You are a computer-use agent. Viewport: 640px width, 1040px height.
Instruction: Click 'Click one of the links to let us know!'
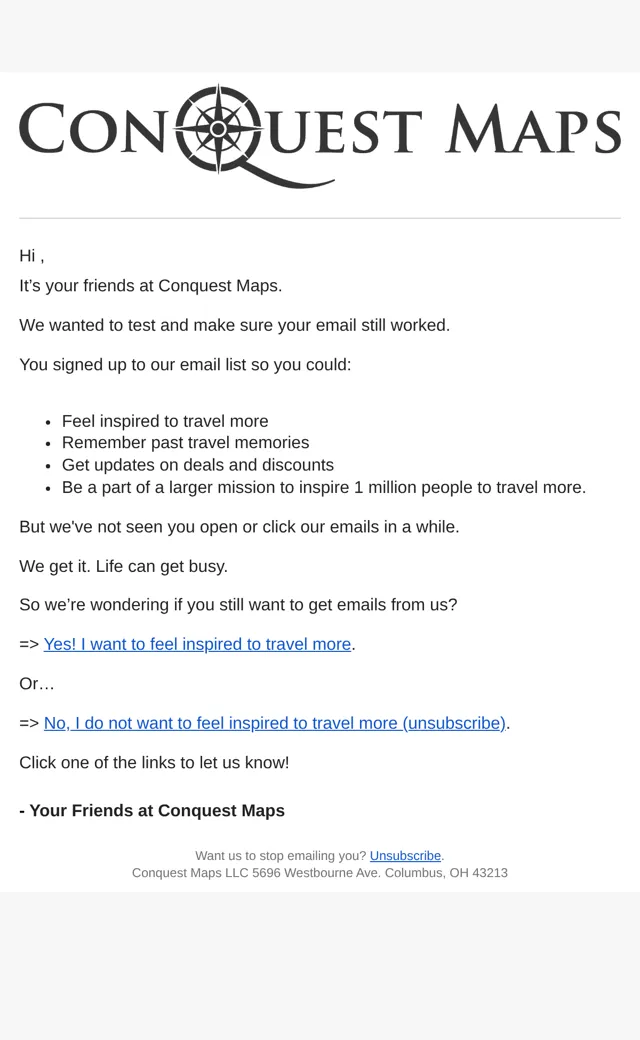click(x=154, y=763)
